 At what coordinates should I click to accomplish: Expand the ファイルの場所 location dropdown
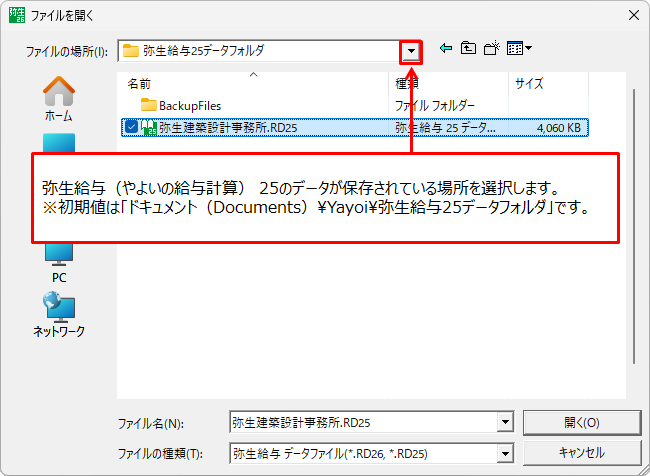coord(410,50)
